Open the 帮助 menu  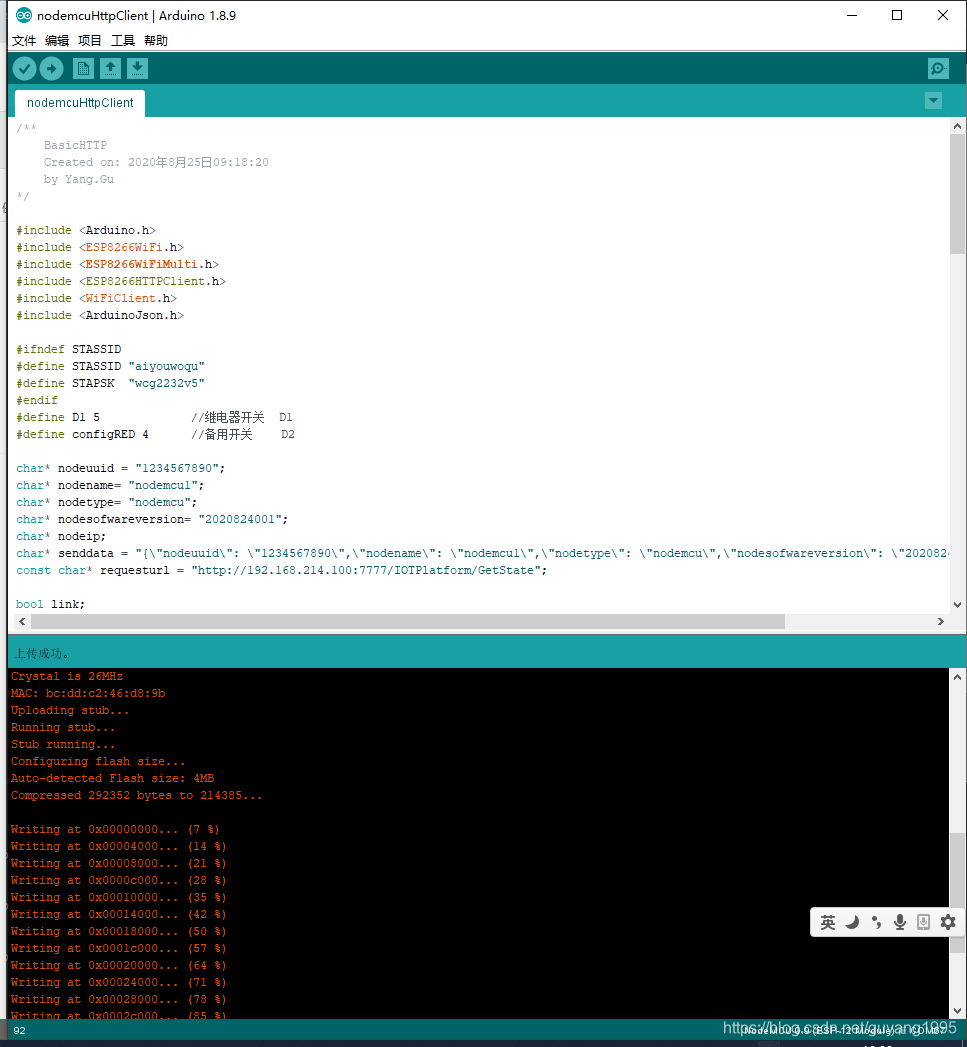coord(156,41)
